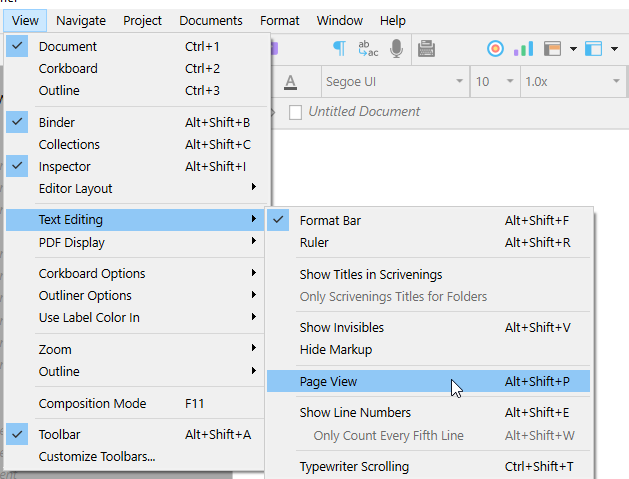The image size is (629, 479).
Task: Open dropdown arrow beside Quick Reference icon
Action: pos(573,49)
